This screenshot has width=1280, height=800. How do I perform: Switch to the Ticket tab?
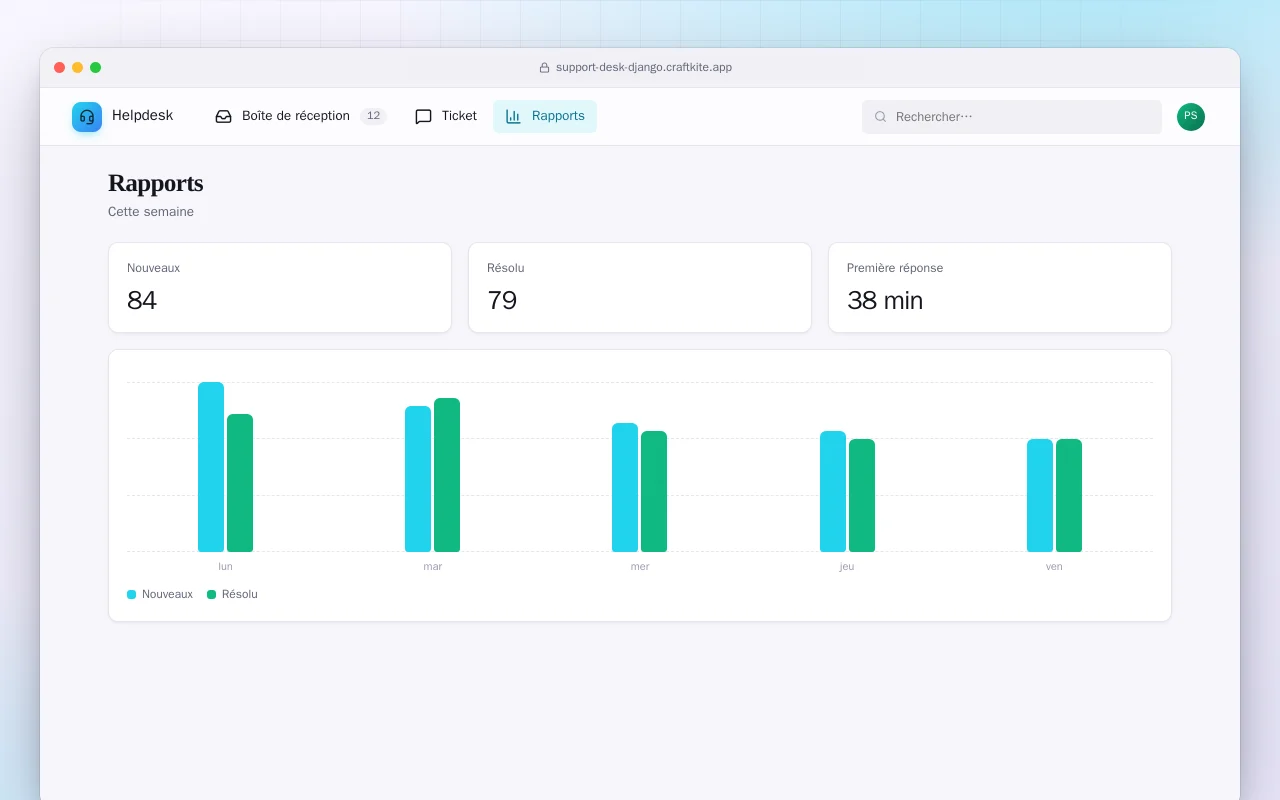(x=446, y=116)
